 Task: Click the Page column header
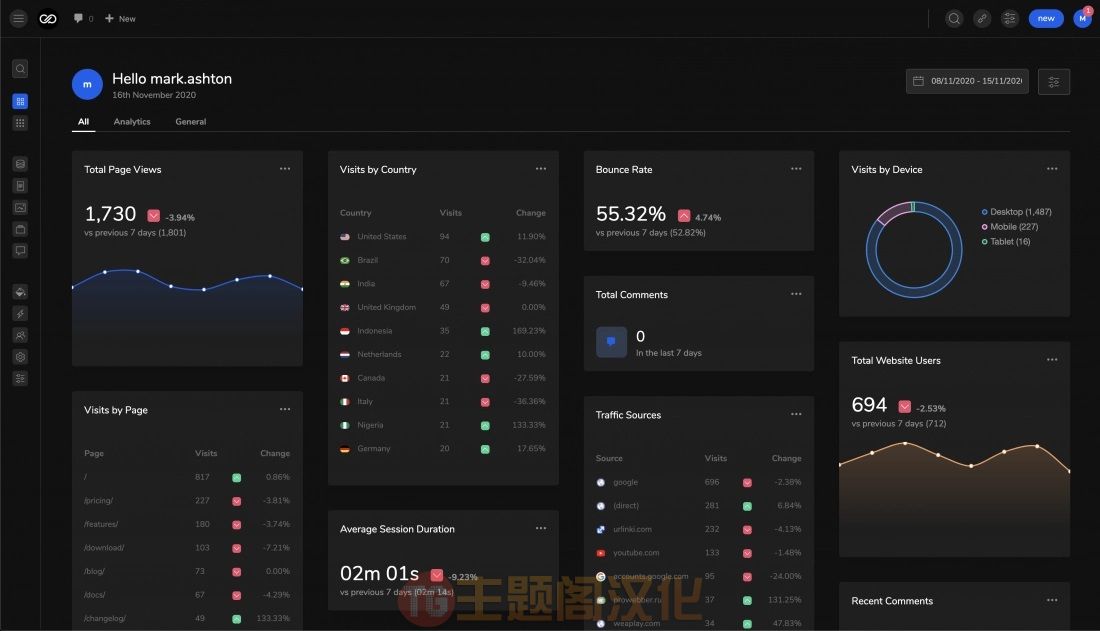click(94, 453)
